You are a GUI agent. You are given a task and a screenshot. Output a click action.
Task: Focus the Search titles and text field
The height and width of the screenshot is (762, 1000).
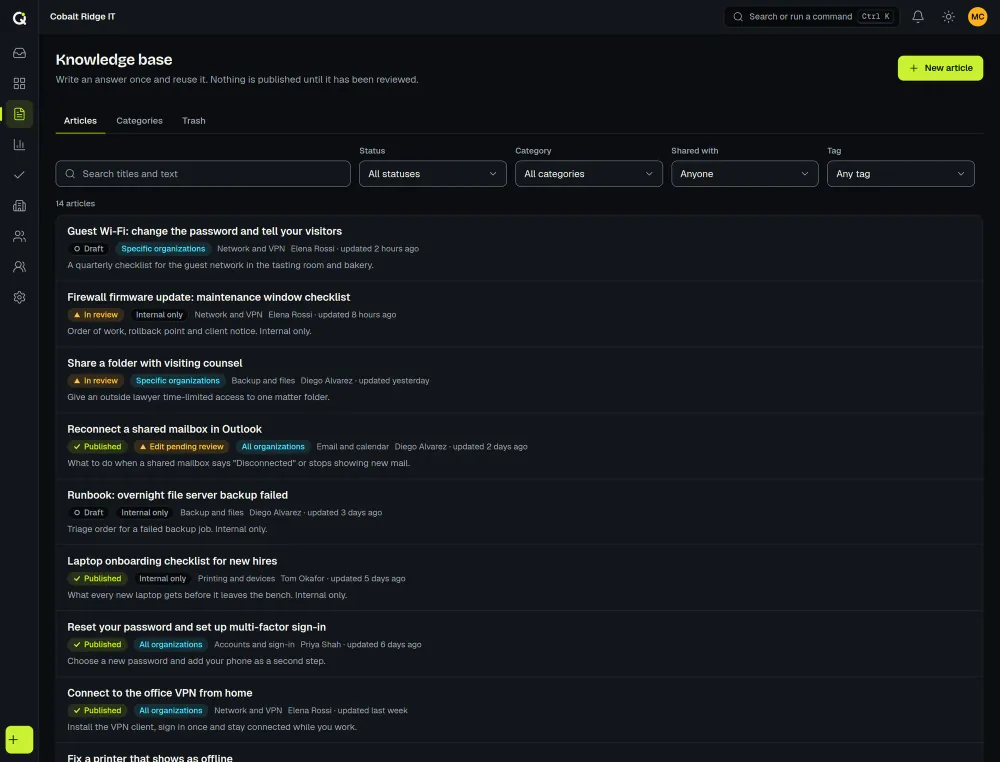pyautogui.click(x=203, y=173)
